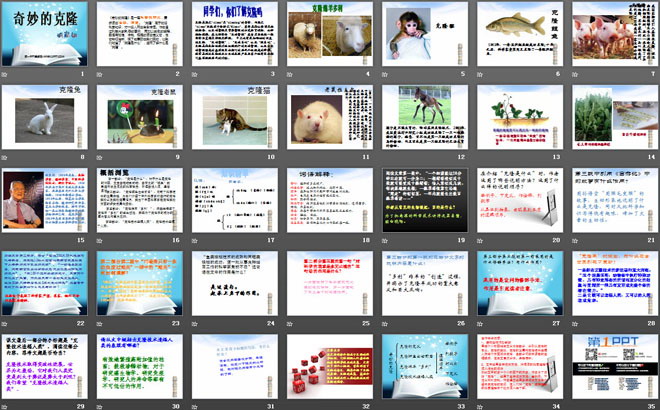
Task: Select the 克隆鲤鱼 fish slide
Action: (x=520, y=34)
